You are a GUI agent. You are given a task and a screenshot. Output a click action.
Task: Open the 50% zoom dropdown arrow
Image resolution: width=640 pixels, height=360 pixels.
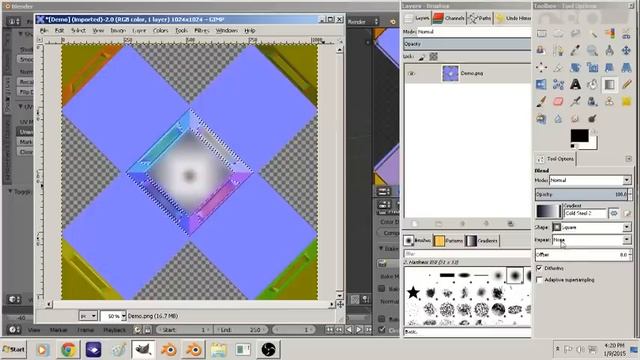pyautogui.click(x=124, y=316)
